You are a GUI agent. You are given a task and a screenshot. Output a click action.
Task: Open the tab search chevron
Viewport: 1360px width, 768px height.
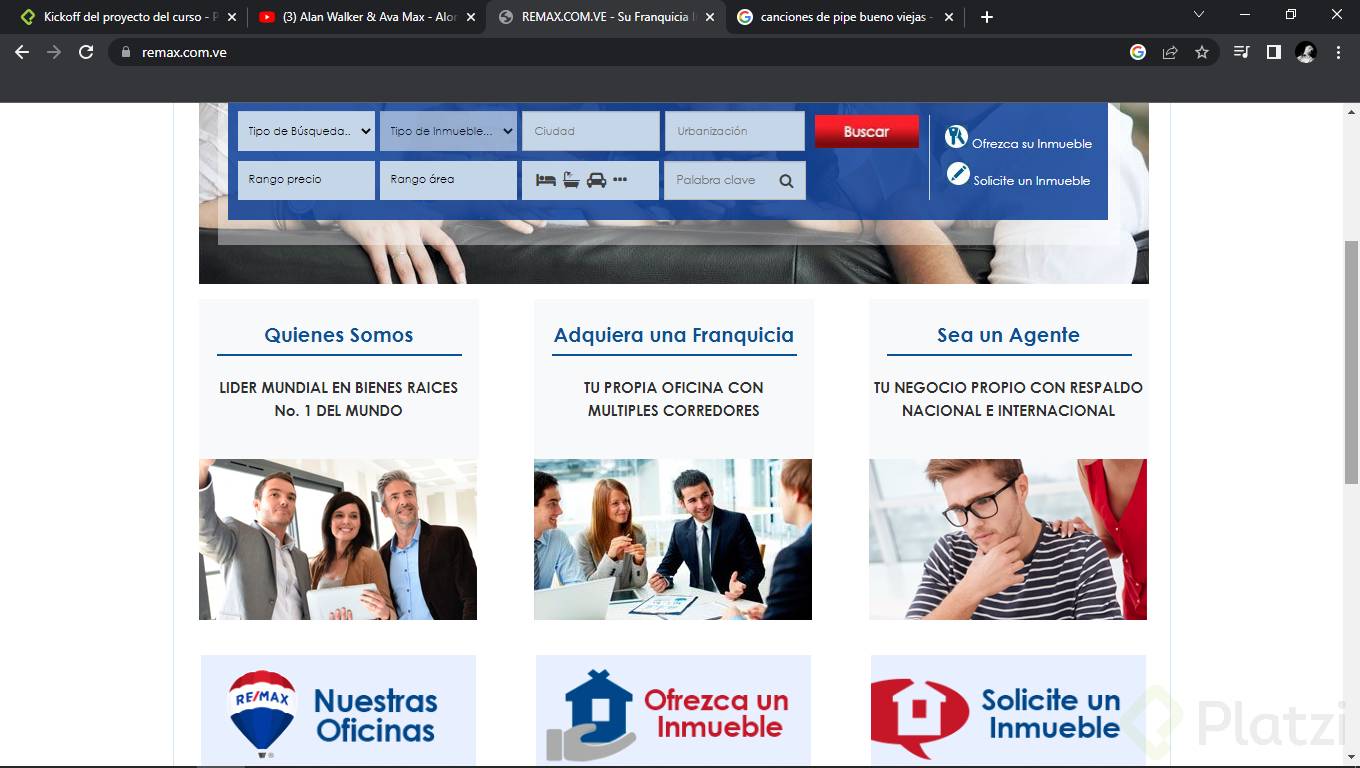tap(1199, 14)
